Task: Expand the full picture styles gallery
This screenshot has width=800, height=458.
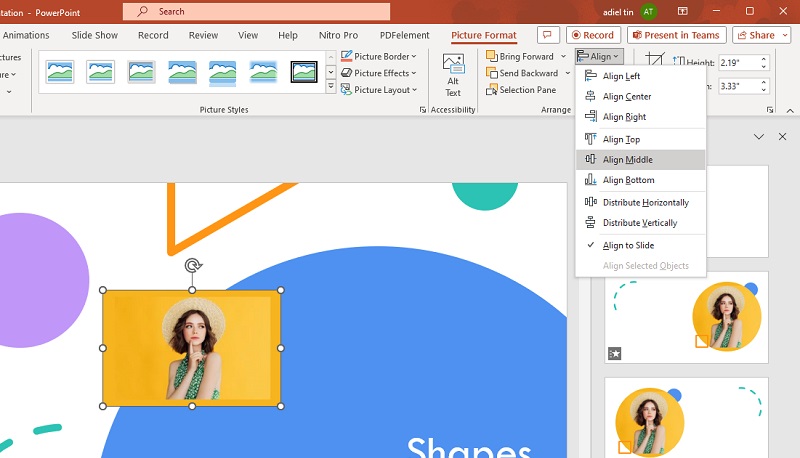Action: [331, 87]
